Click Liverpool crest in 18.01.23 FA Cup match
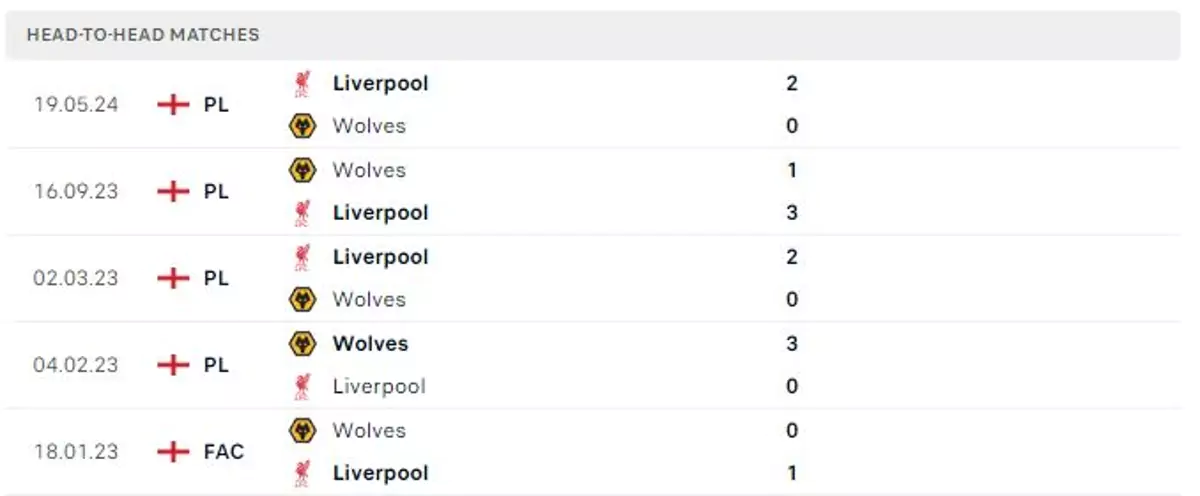Viewport: 1200px width, 496px height. [302, 473]
